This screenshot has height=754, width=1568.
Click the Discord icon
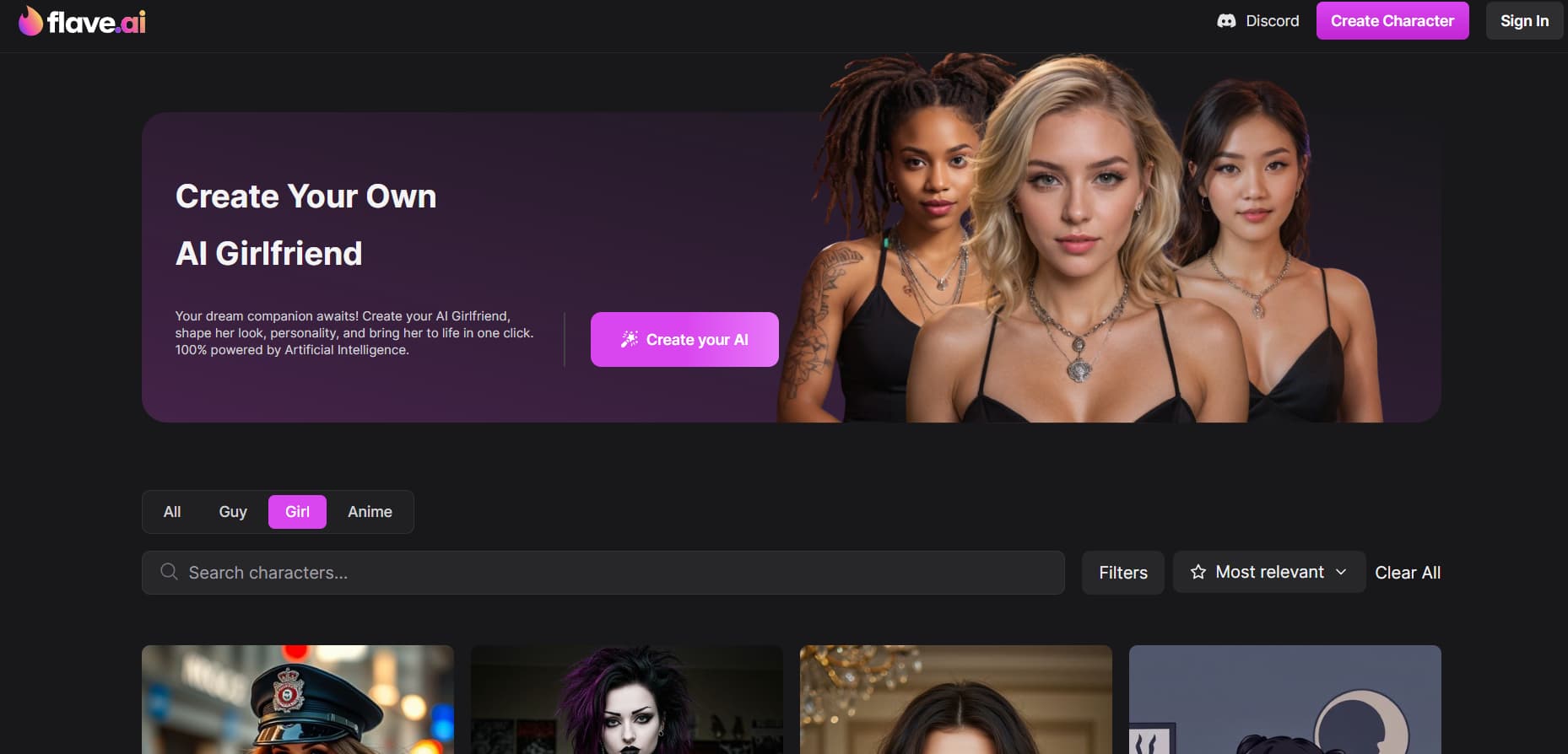(x=1226, y=21)
